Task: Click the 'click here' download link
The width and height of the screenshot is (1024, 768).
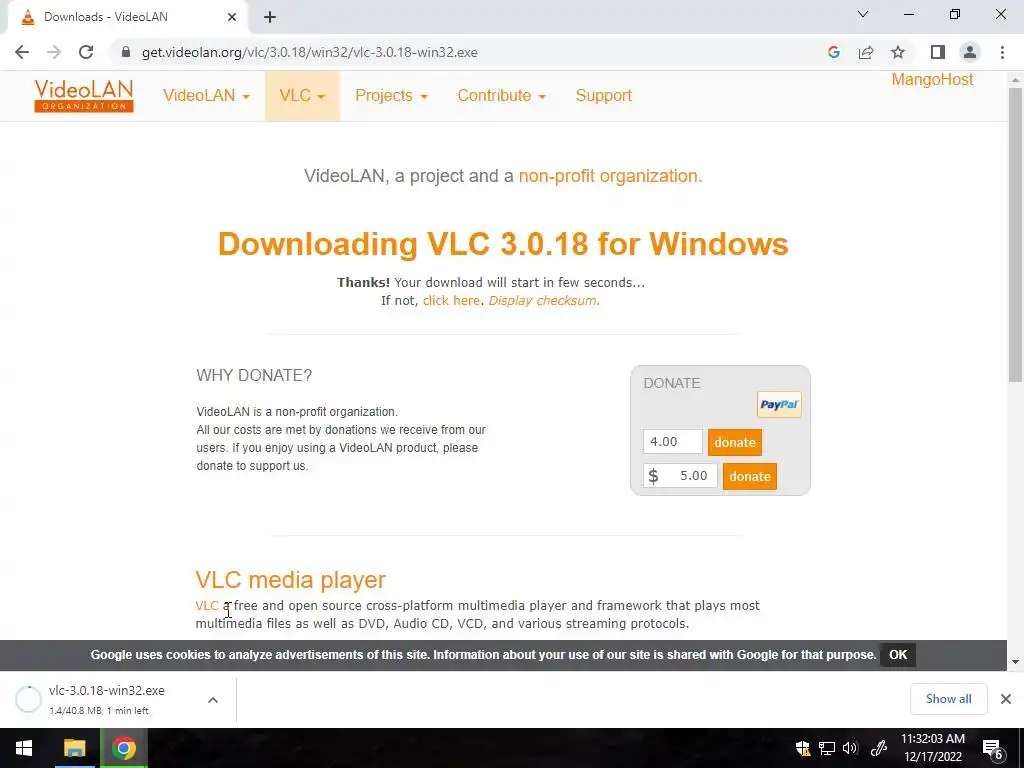Action: click(x=451, y=300)
